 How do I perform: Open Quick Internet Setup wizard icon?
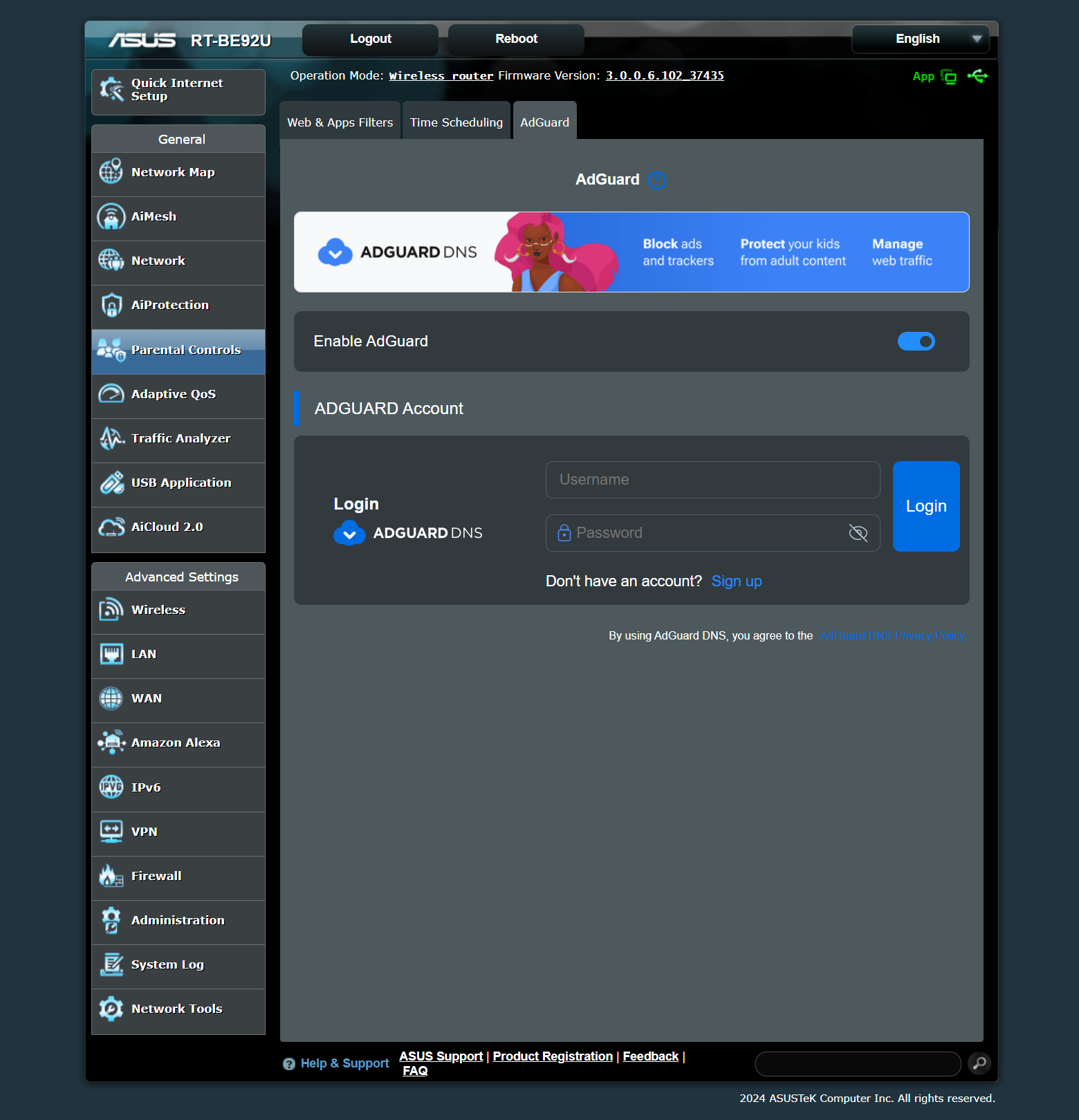click(x=111, y=89)
